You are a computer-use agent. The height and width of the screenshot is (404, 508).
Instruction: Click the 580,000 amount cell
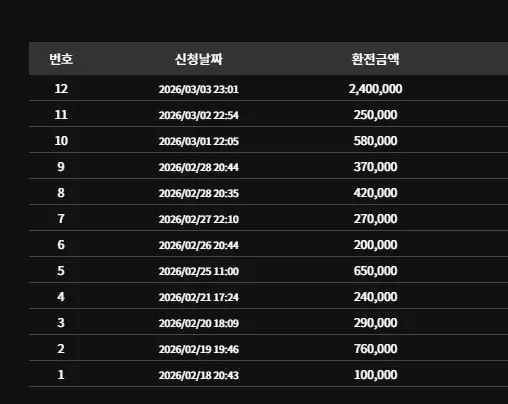tap(375, 141)
